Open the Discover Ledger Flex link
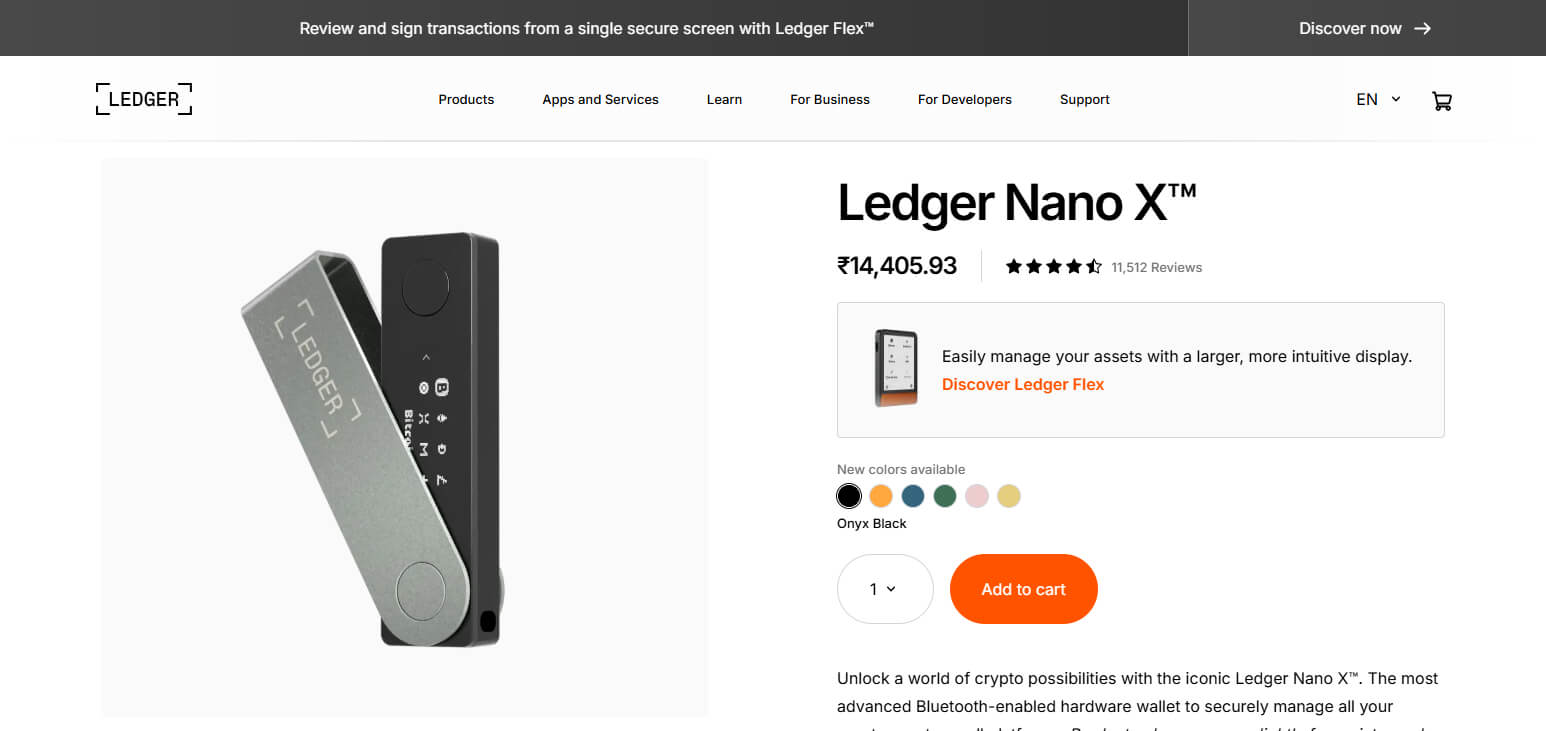Viewport: 1546px width, 731px height. [x=1022, y=384]
